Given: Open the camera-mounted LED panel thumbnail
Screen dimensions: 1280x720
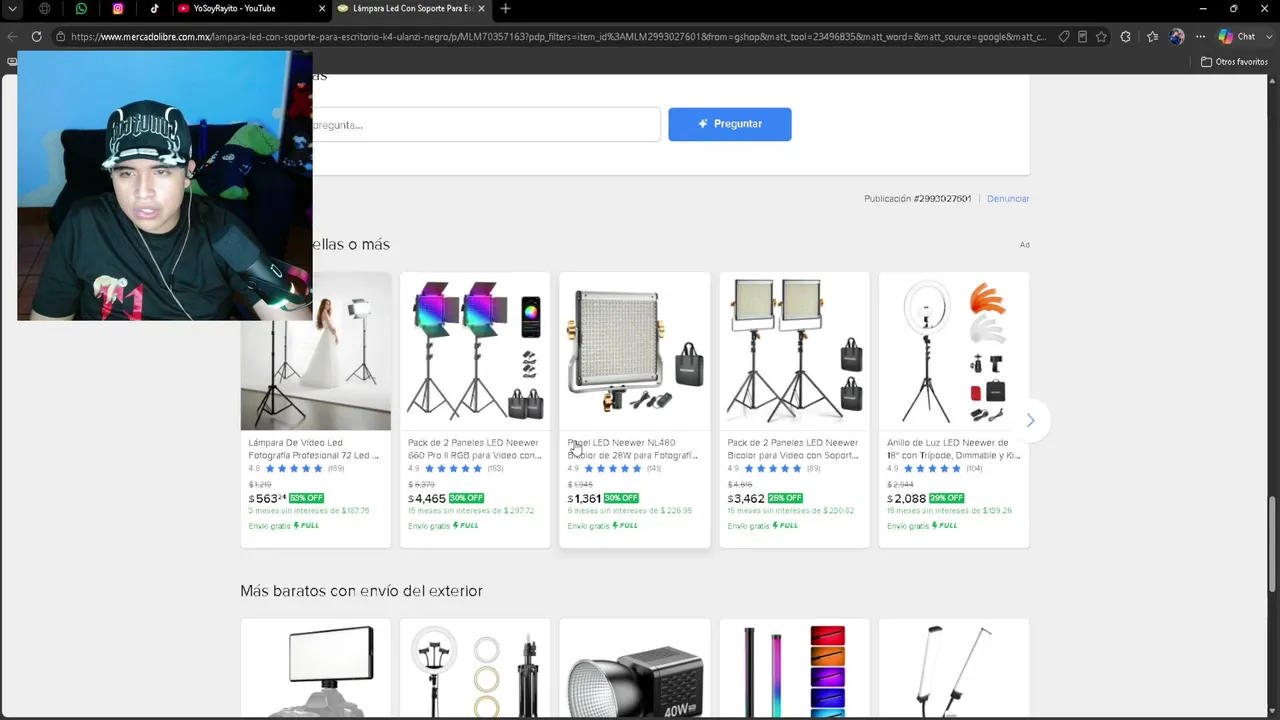Looking at the screenshot, I should click(316, 668).
